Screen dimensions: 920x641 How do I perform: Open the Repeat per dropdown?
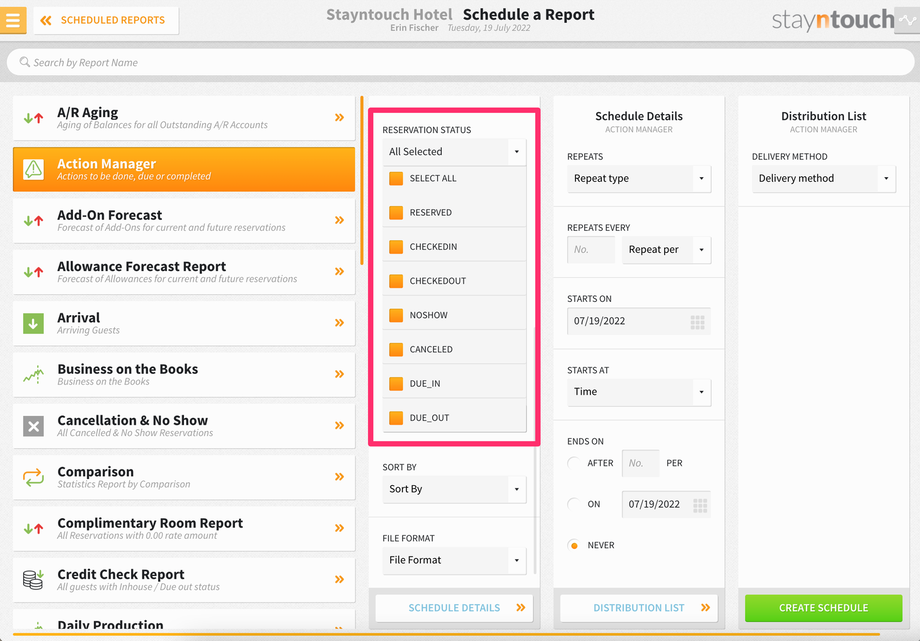point(667,249)
